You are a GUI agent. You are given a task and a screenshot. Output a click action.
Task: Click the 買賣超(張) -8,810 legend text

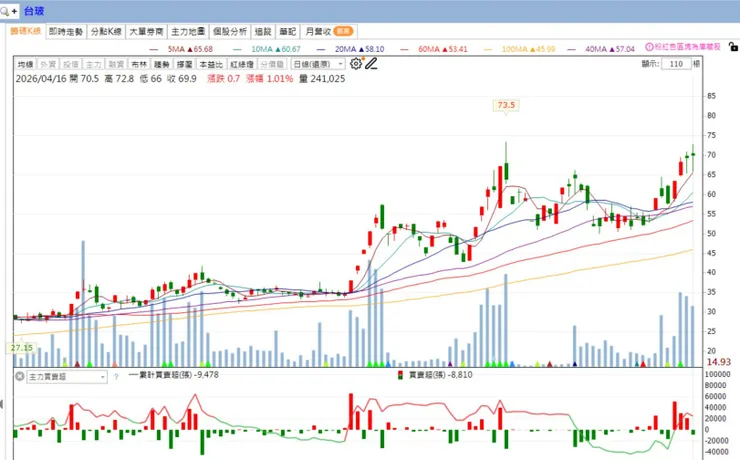pyautogui.click(x=440, y=375)
